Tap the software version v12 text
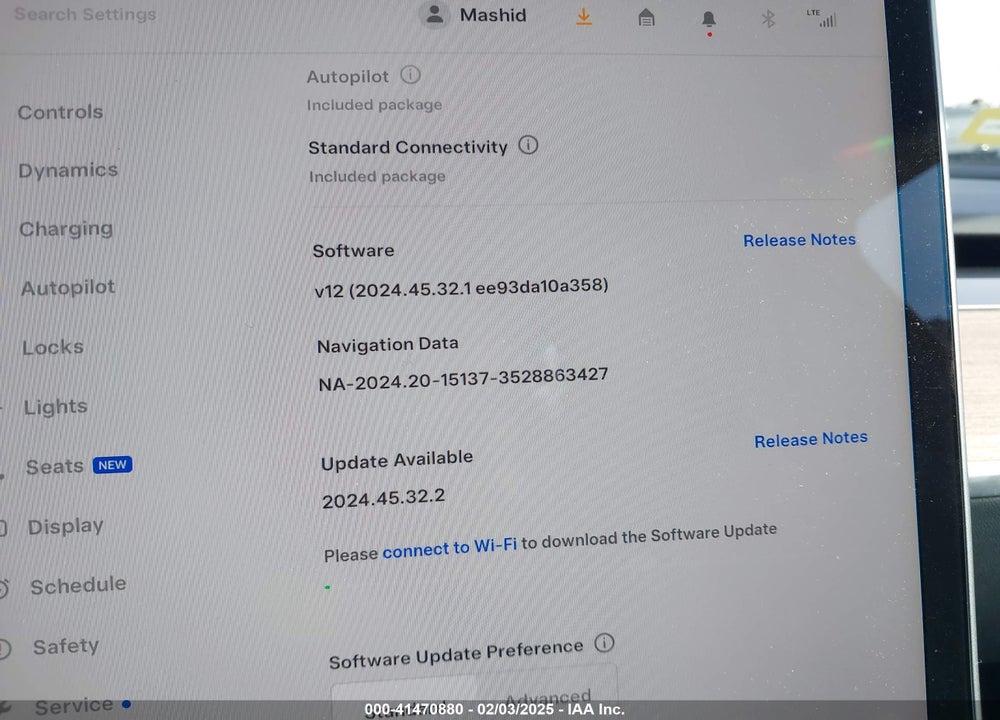The width and height of the screenshot is (1000, 720). click(x=461, y=288)
